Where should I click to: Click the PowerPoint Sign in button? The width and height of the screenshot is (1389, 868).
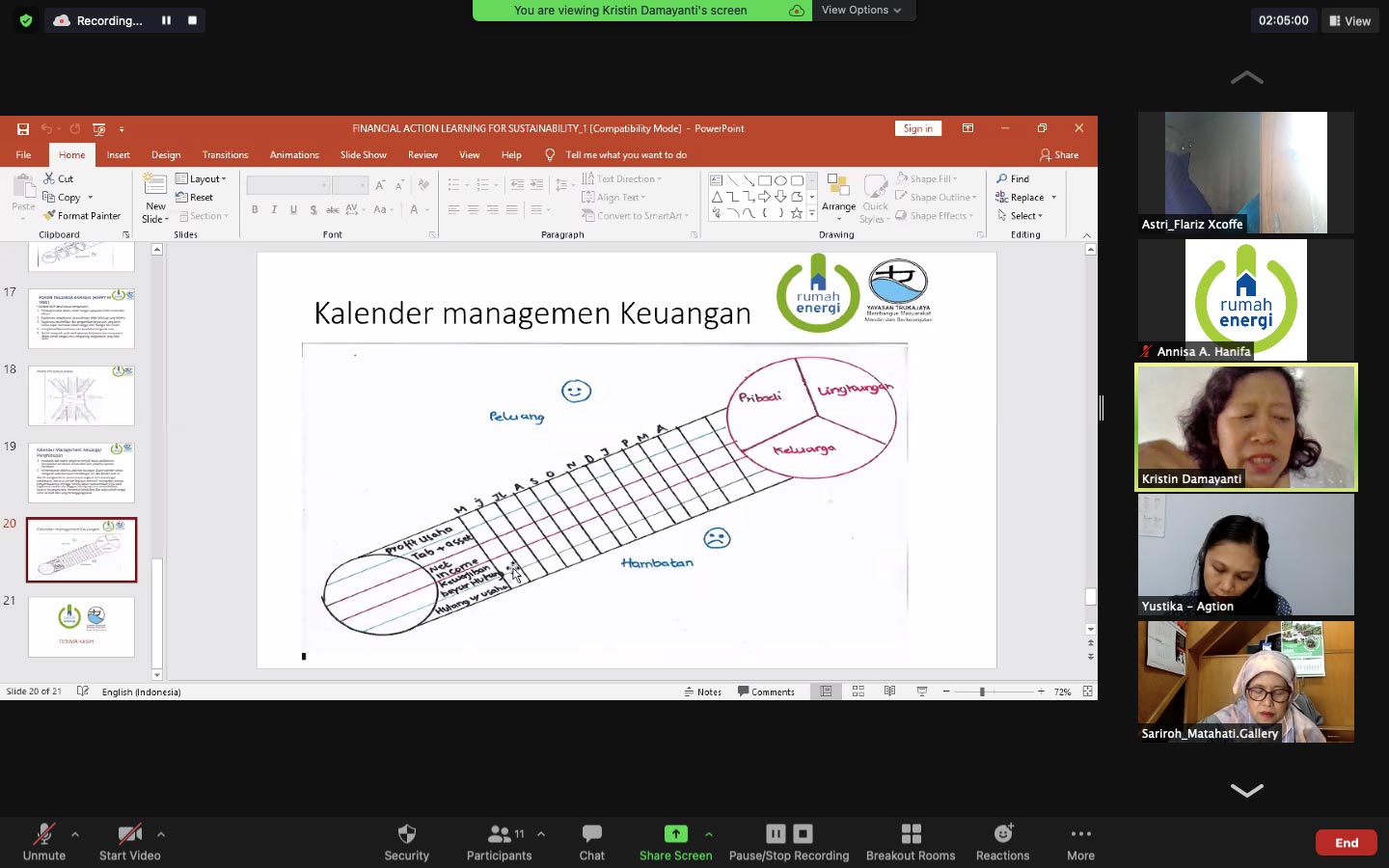tap(917, 128)
